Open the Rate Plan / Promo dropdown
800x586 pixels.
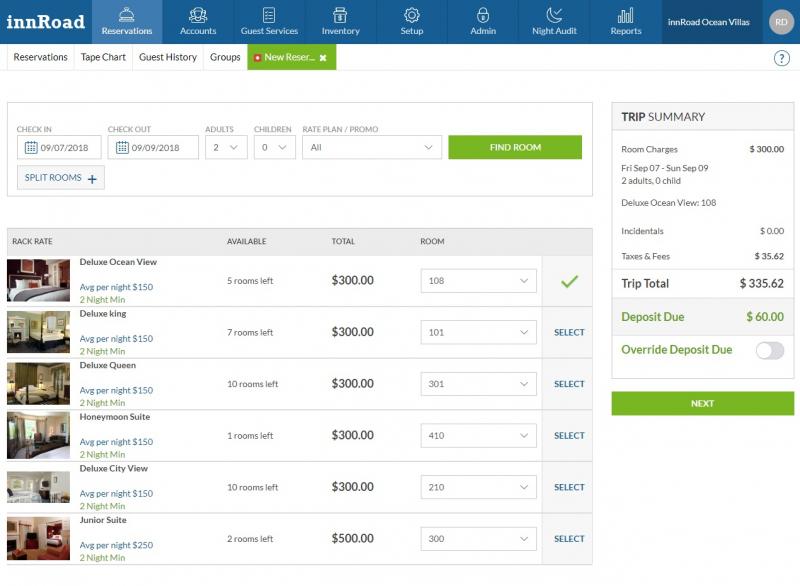pos(371,147)
